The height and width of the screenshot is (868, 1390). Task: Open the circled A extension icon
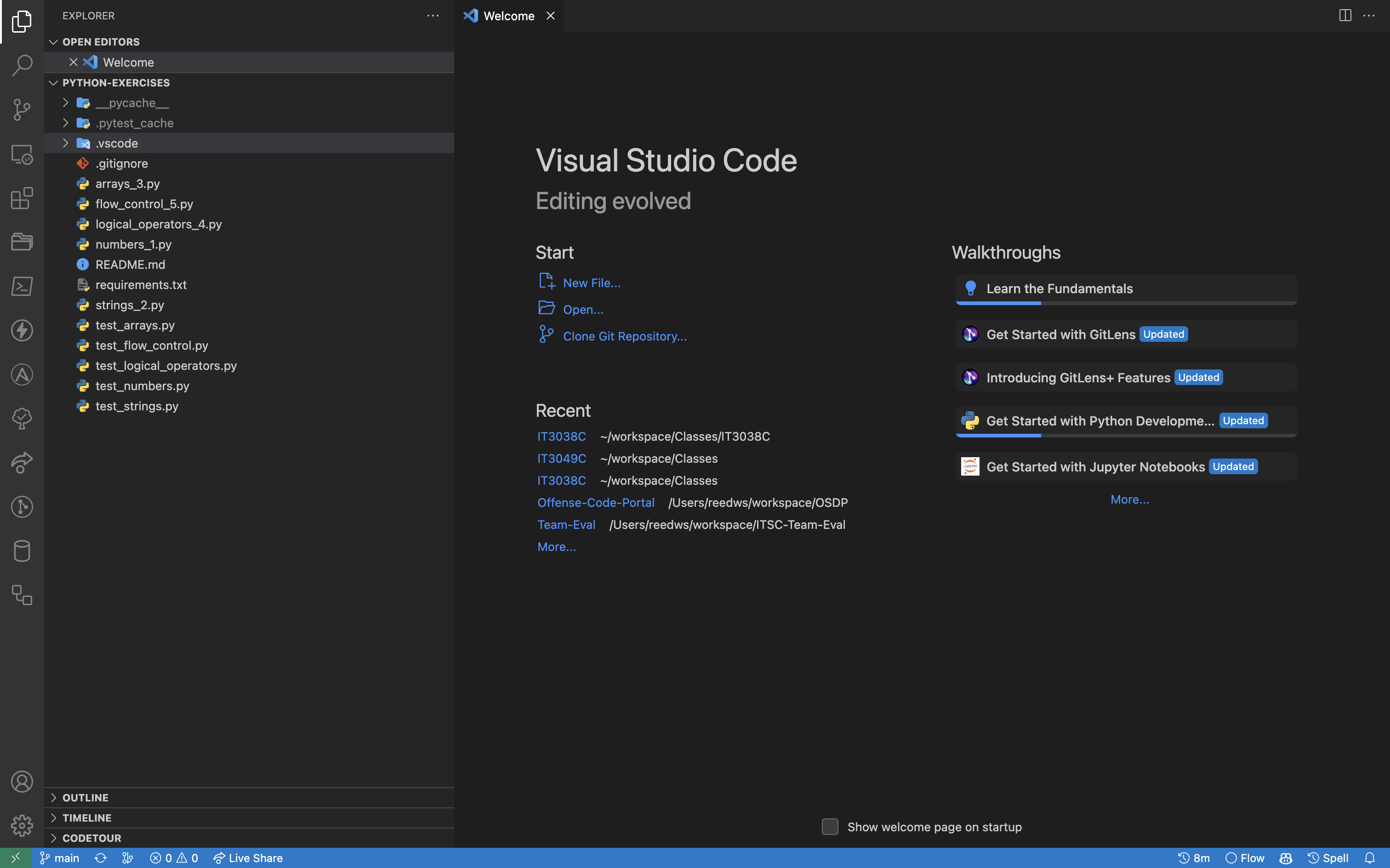tap(22, 374)
